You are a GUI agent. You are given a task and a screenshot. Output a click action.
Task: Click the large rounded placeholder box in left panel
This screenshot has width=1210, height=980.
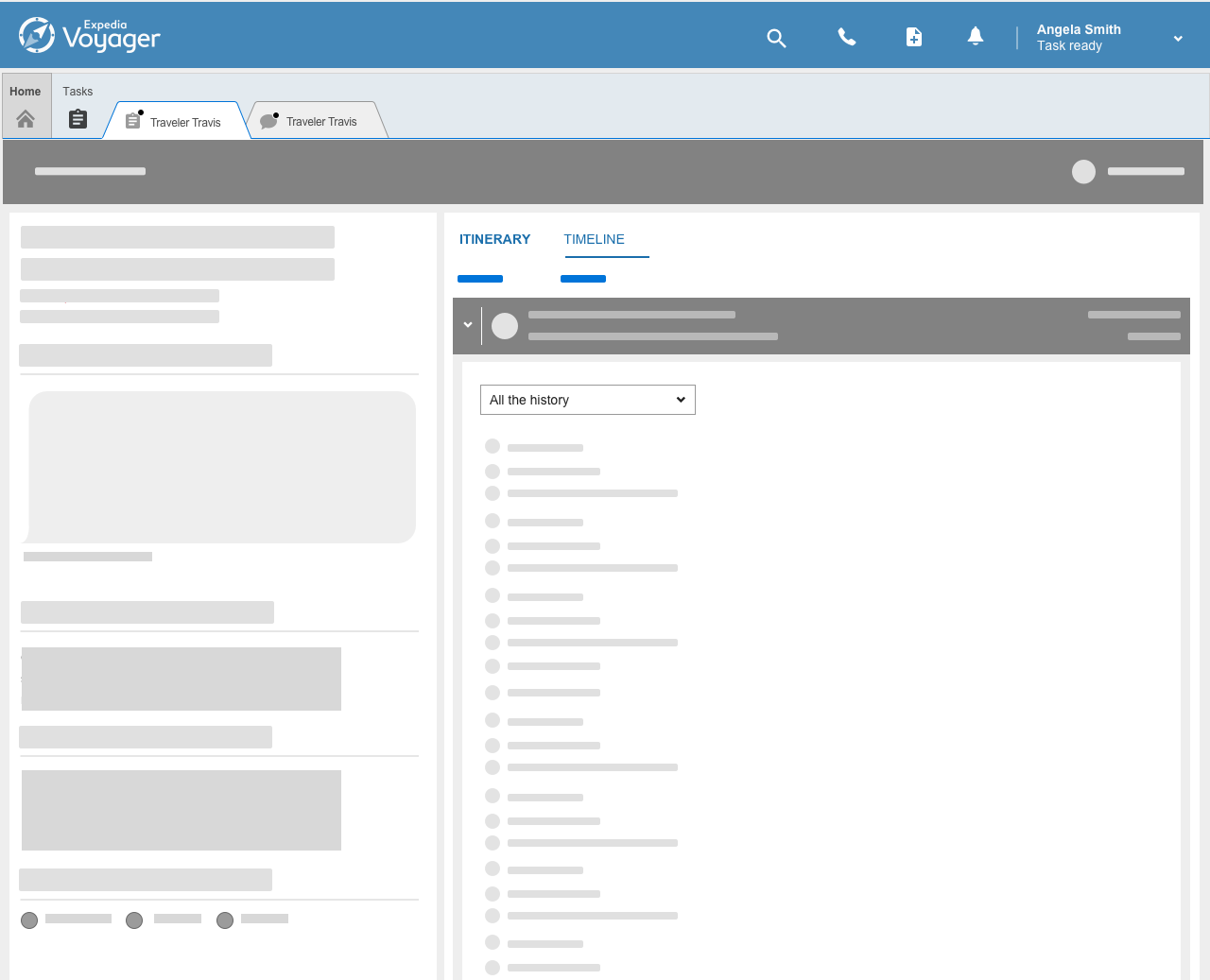tap(222, 467)
